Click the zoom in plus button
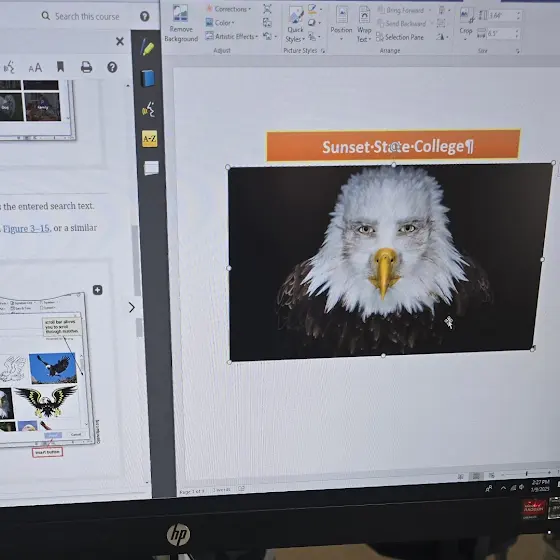 tap(549, 472)
